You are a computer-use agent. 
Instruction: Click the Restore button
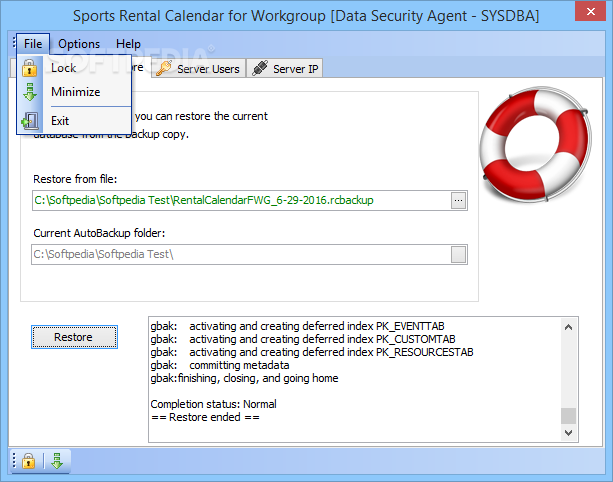click(x=74, y=337)
